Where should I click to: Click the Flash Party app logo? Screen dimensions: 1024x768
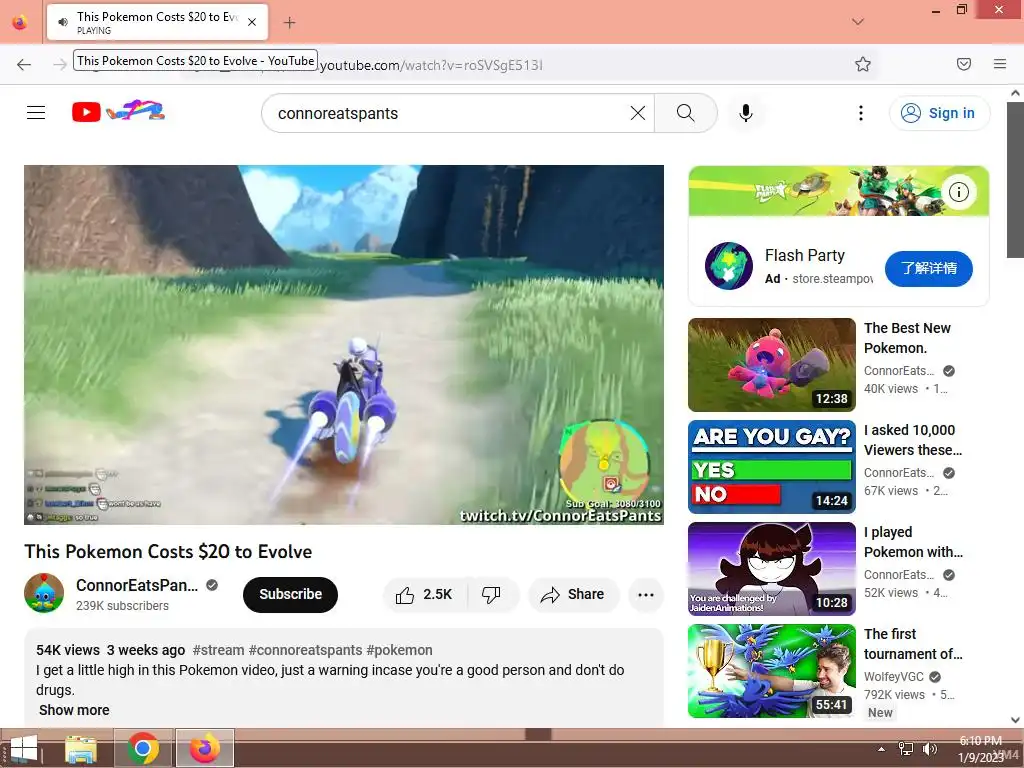click(728, 266)
